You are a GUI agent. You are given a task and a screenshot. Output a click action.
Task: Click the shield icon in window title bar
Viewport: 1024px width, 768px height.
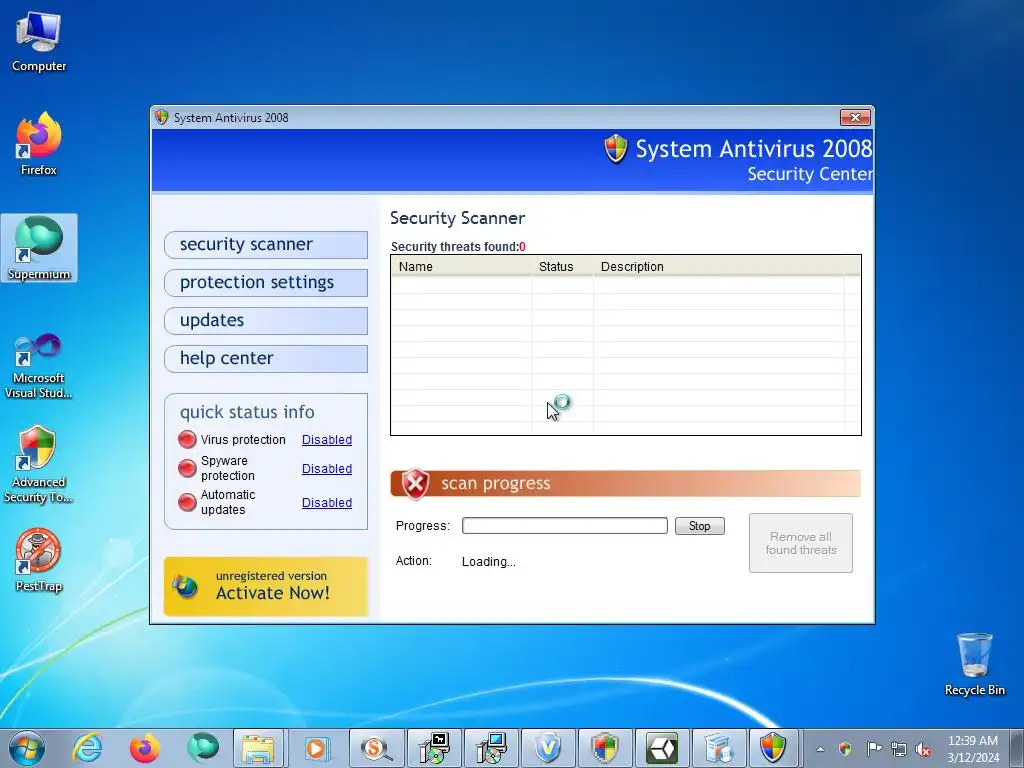(161, 118)
